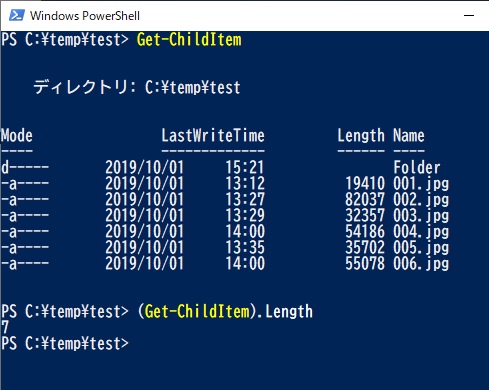The height and width of the screenshot is (390, 489).
Task: Click the LastWriteTime column header
Action: (213, 136)
